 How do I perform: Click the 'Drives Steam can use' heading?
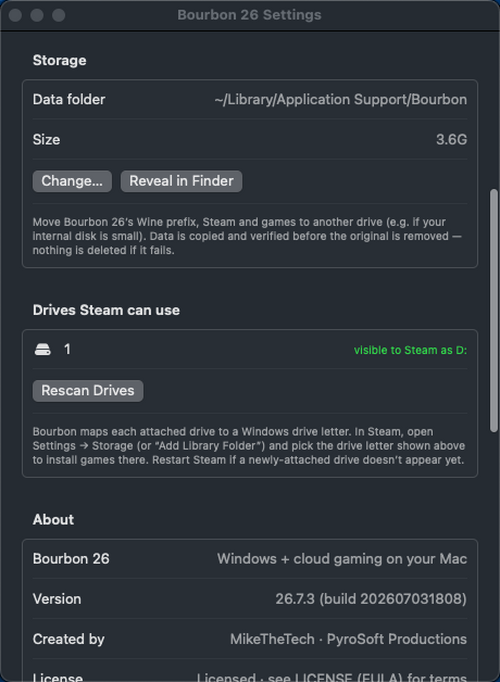click(106, 310)
